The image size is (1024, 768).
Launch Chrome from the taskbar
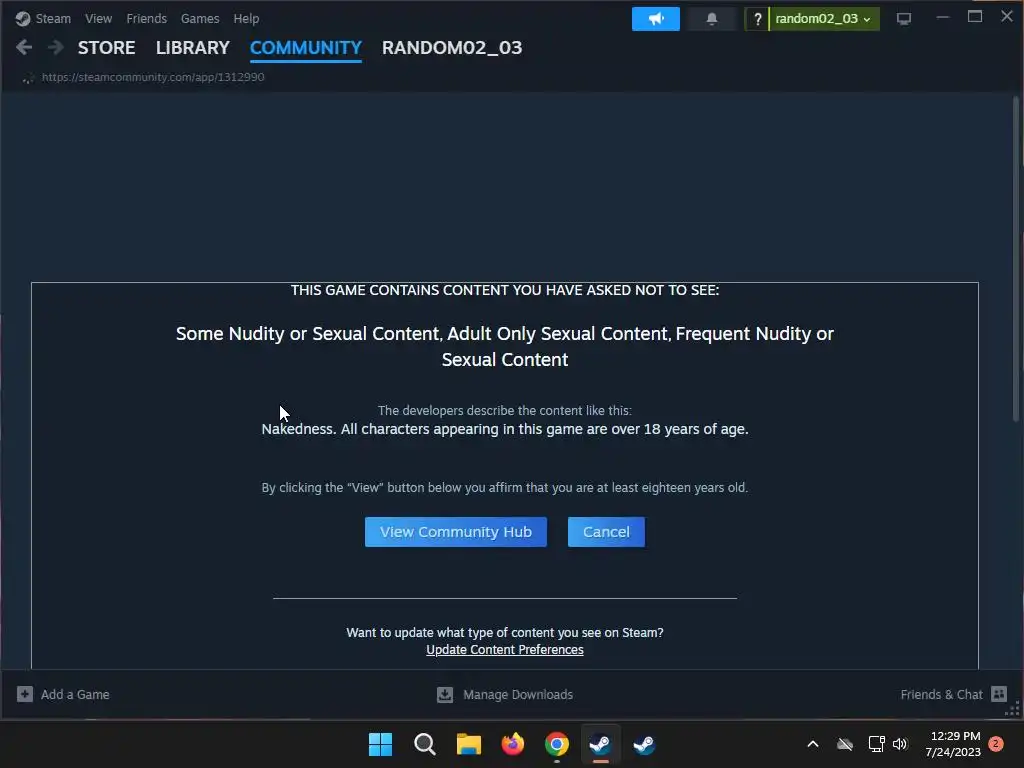point(557,744)
